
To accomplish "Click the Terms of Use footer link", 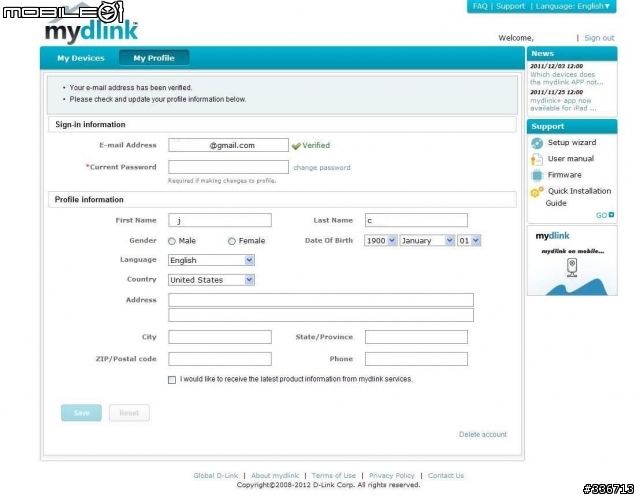I will pos(333,476).
